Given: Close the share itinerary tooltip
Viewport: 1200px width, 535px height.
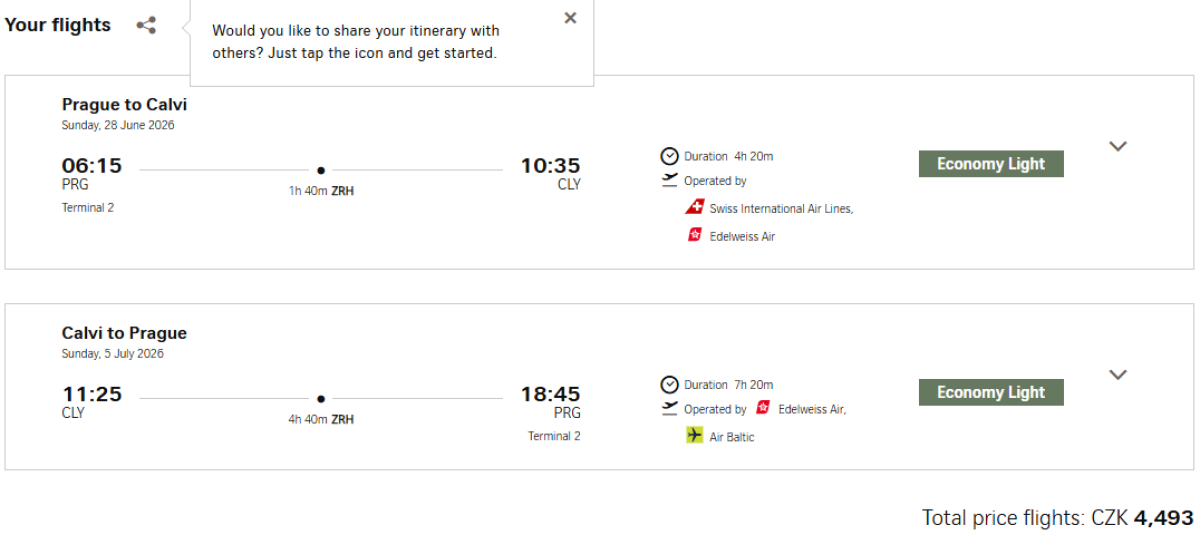Looking at the screenshot, I should click(x=570, y=18).
